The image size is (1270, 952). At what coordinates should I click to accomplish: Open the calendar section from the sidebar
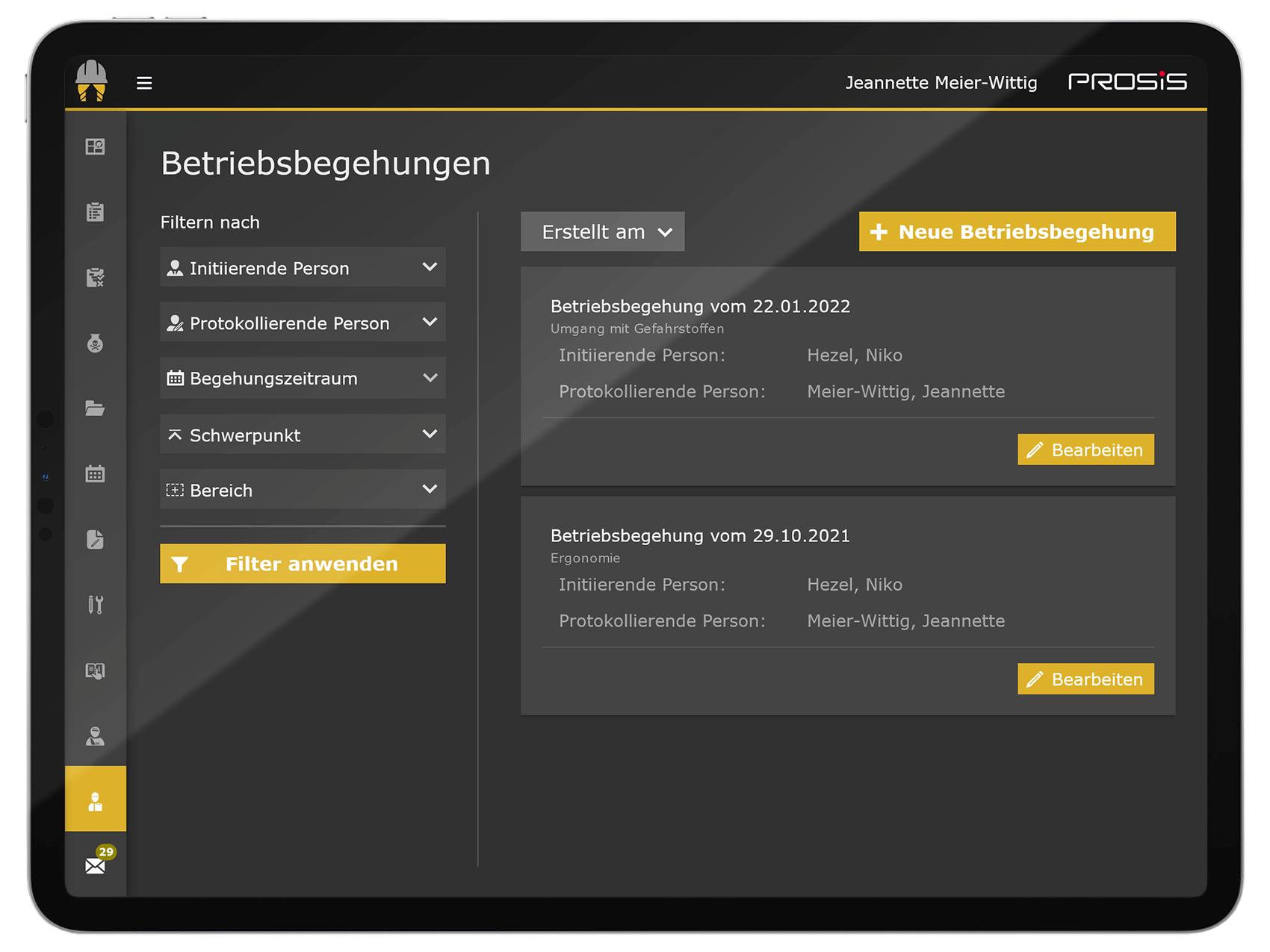(96, 473)
